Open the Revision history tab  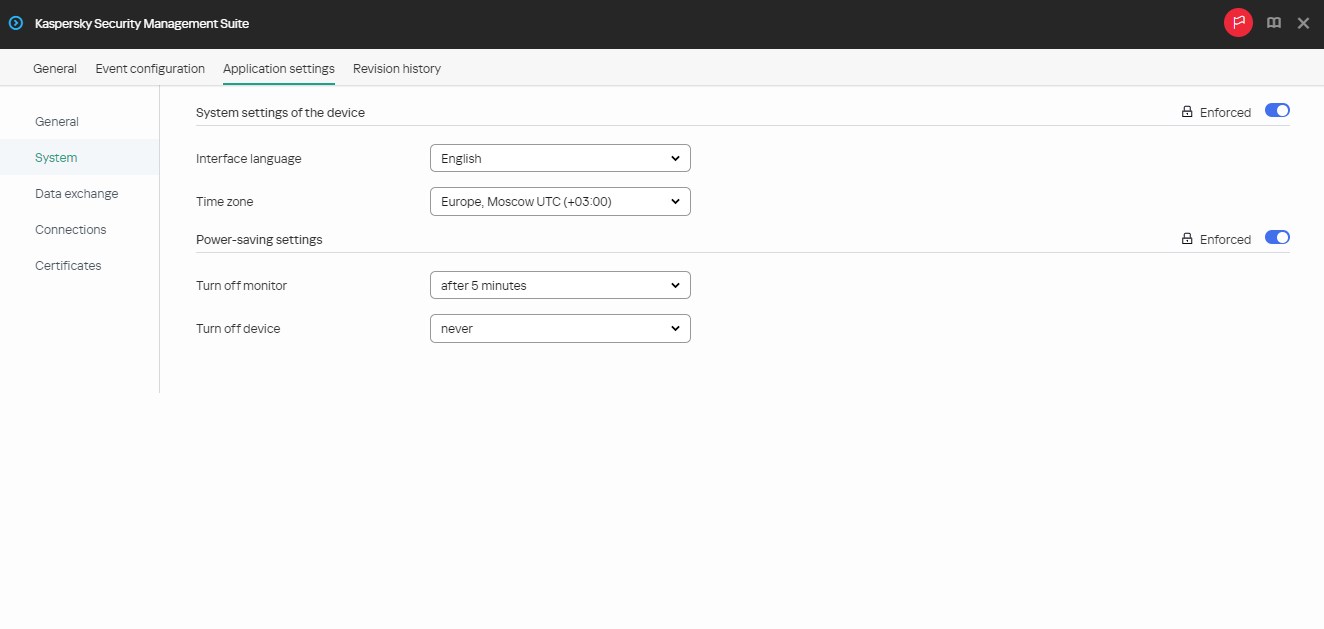[396, 68]
